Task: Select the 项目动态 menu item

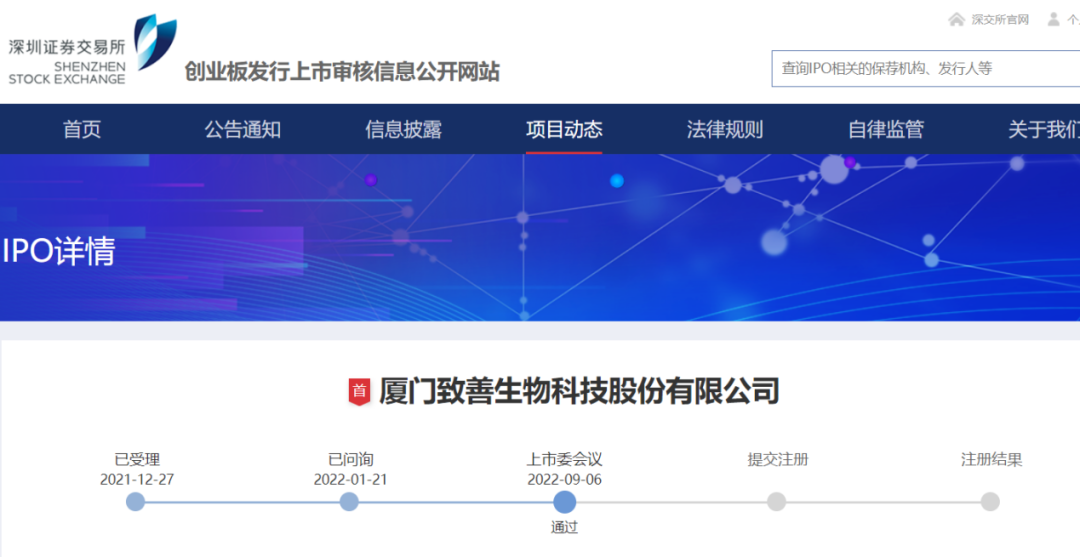Action: [x=564, y=129]
